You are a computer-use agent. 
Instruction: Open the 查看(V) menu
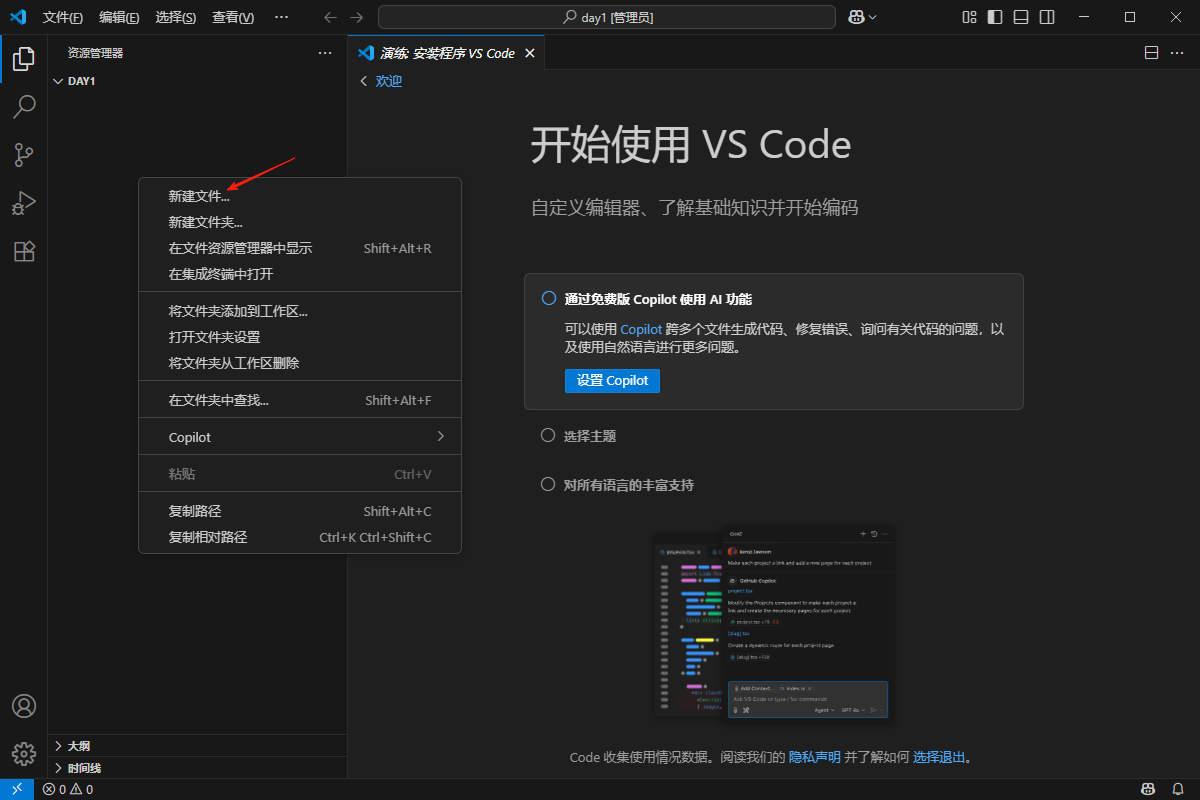pos(233,17)
